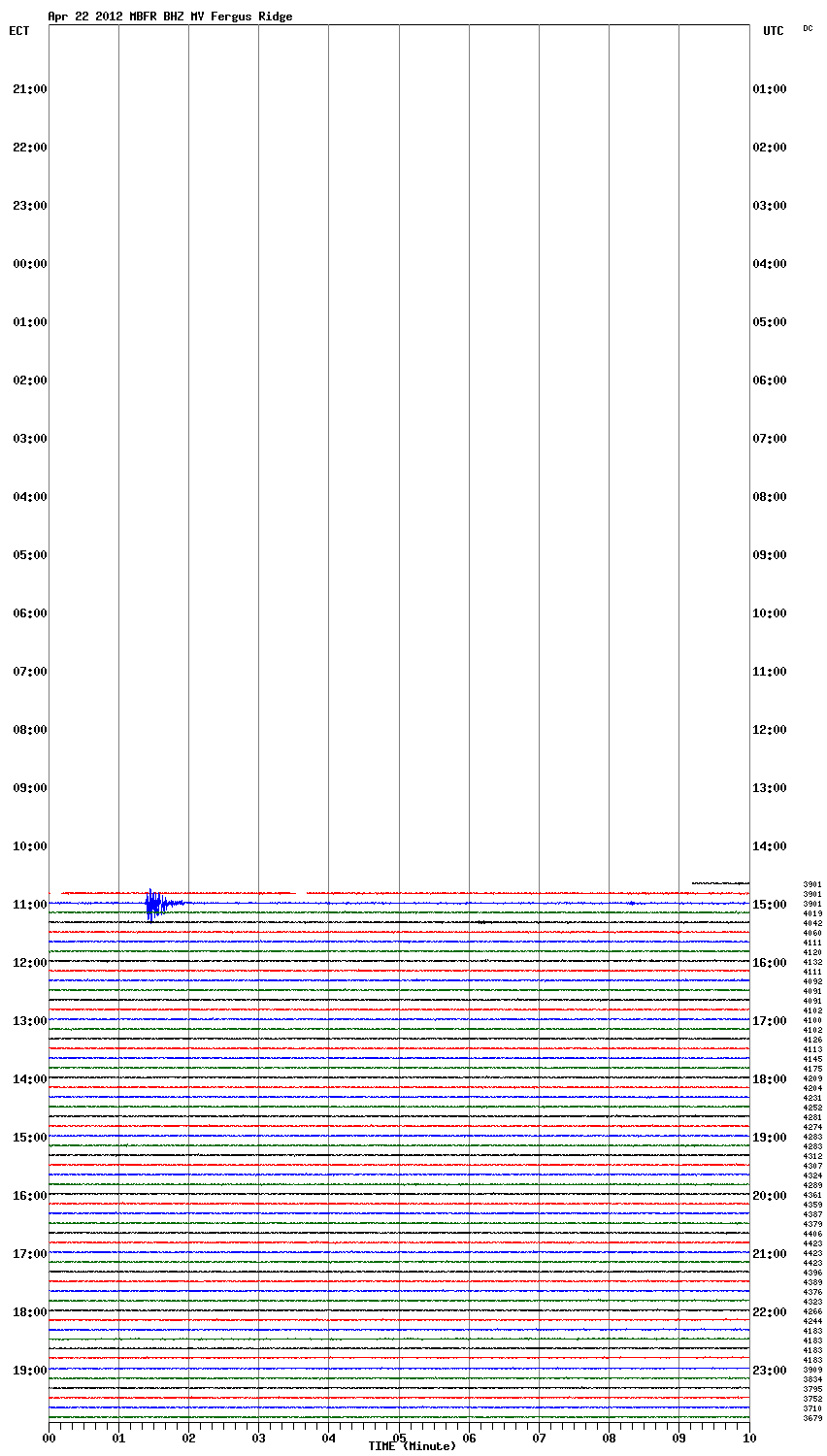
Task: Select the ECT 23:00 hour label
Action: pos(30,206)
